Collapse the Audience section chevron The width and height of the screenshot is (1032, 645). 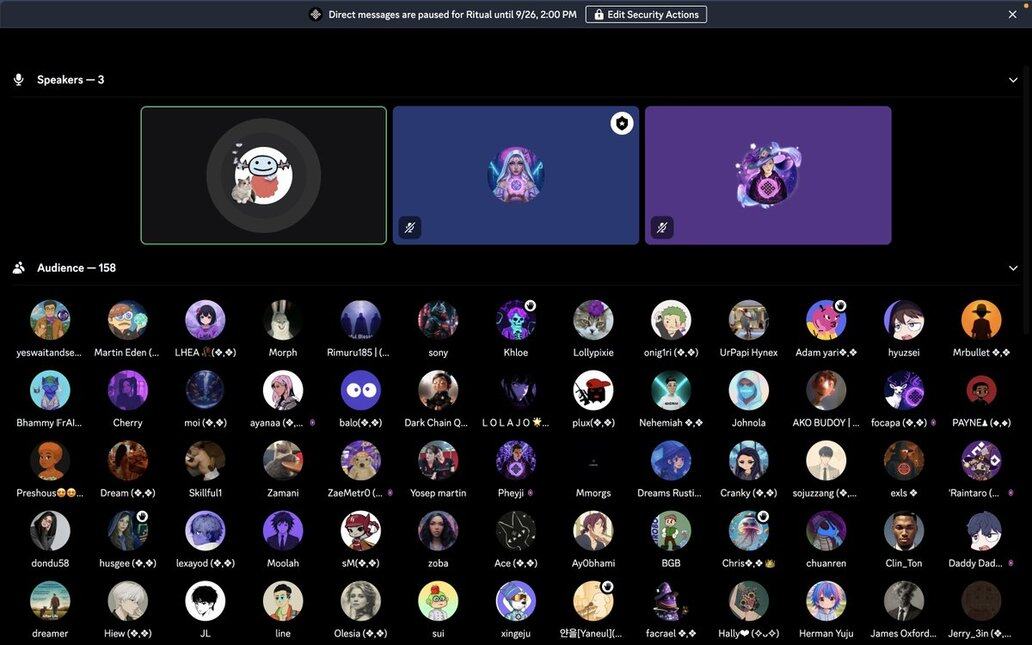point(1013,268)
